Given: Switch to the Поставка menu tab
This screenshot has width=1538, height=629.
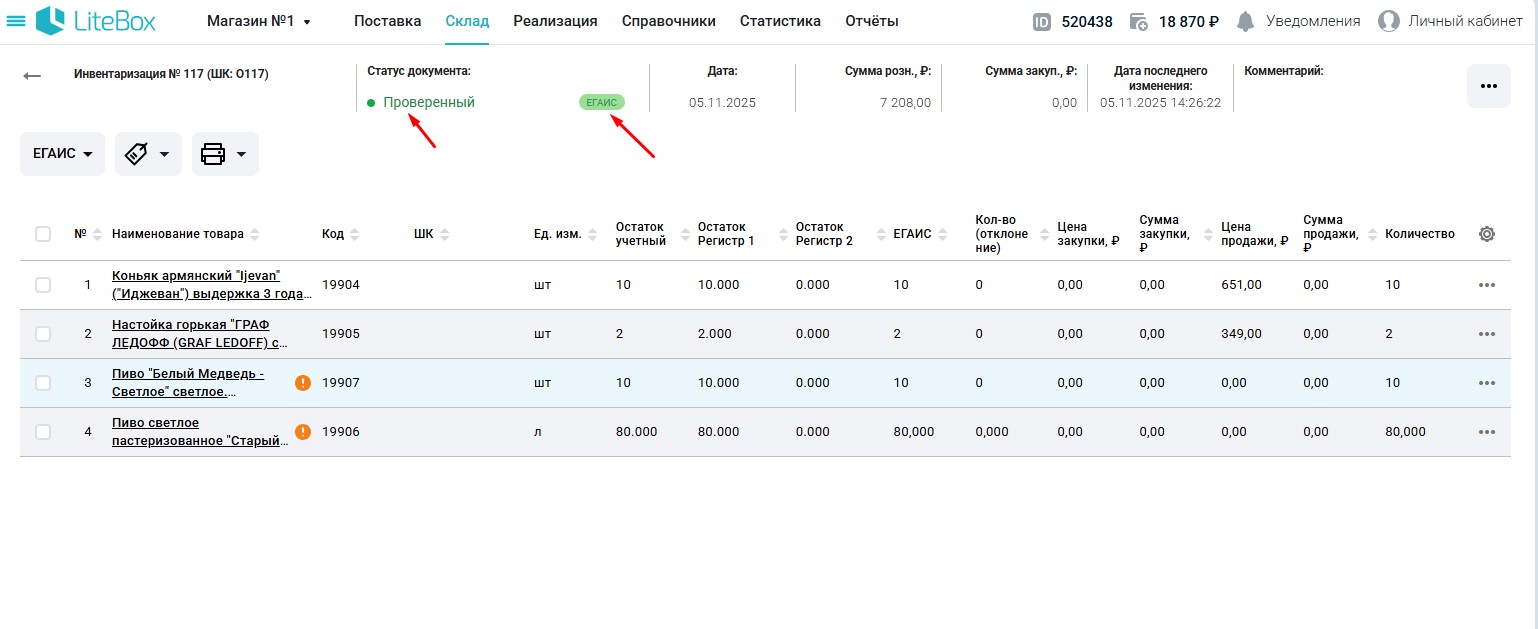Looking at the screenshot, I should 387,21.
